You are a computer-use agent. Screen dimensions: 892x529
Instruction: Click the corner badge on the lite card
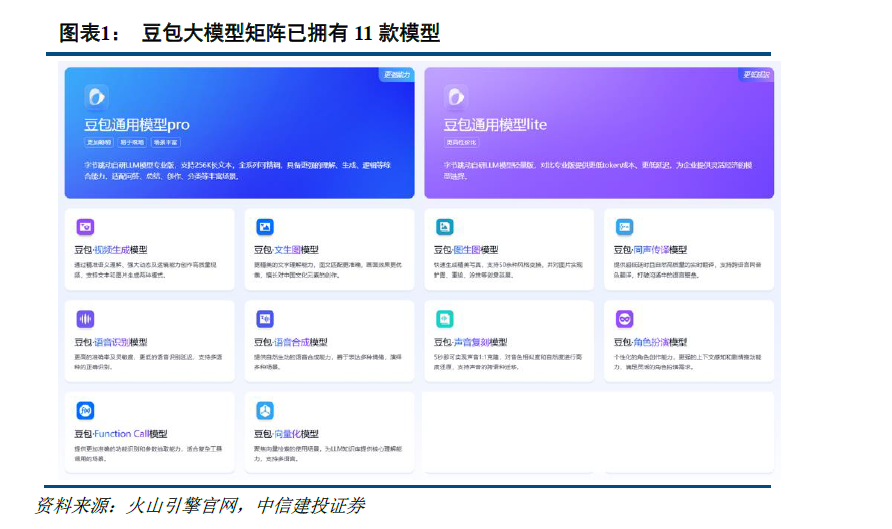coord(756,75)
